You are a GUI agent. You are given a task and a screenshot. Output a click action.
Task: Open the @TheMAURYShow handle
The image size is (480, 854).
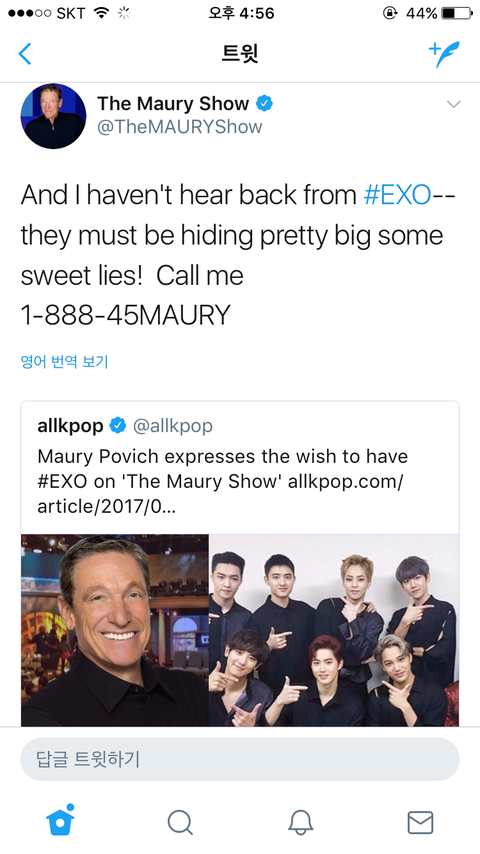coord(179,127)
